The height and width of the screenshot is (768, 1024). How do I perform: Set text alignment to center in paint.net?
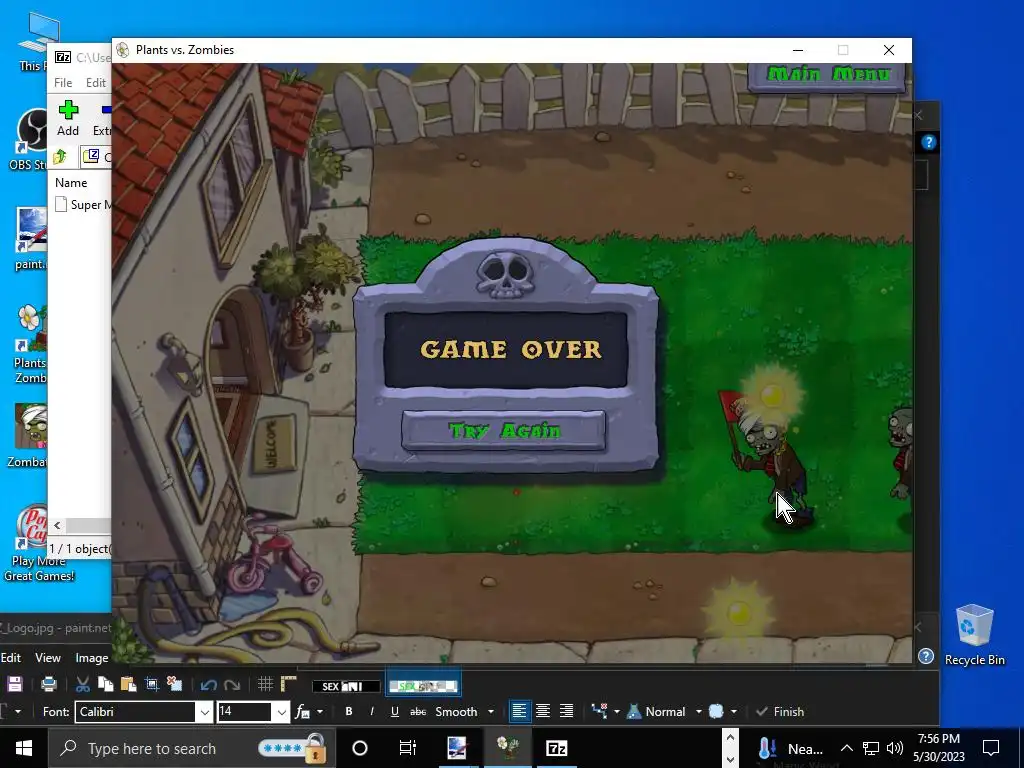pyautogui.click(x=543, y=711)
